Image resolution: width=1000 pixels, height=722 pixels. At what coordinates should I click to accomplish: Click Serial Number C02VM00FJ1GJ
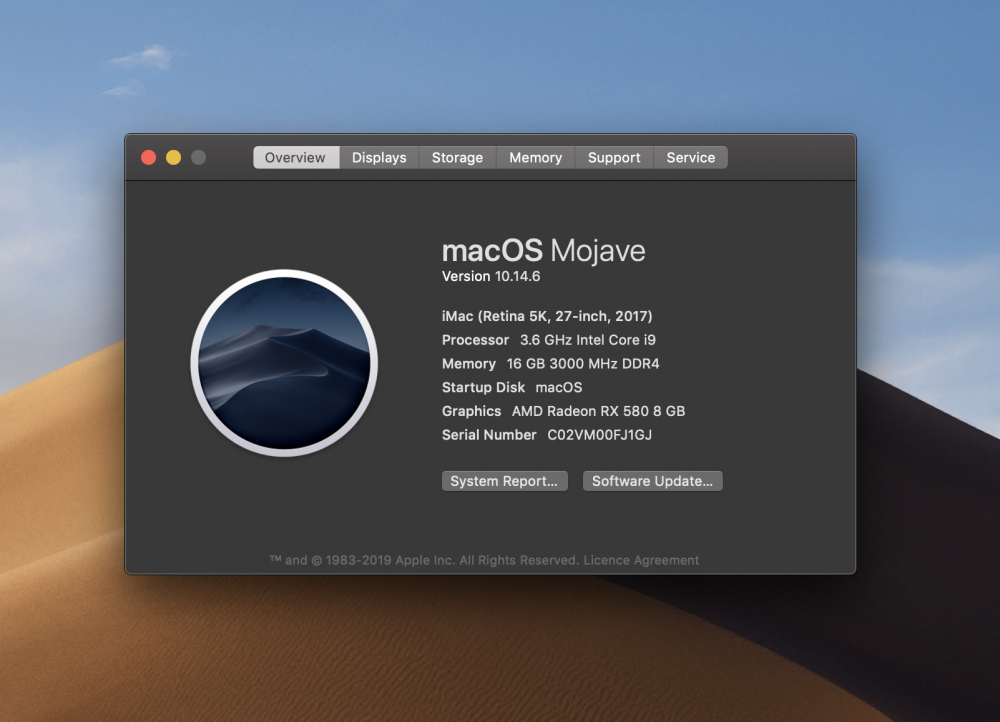click(547, 435)
